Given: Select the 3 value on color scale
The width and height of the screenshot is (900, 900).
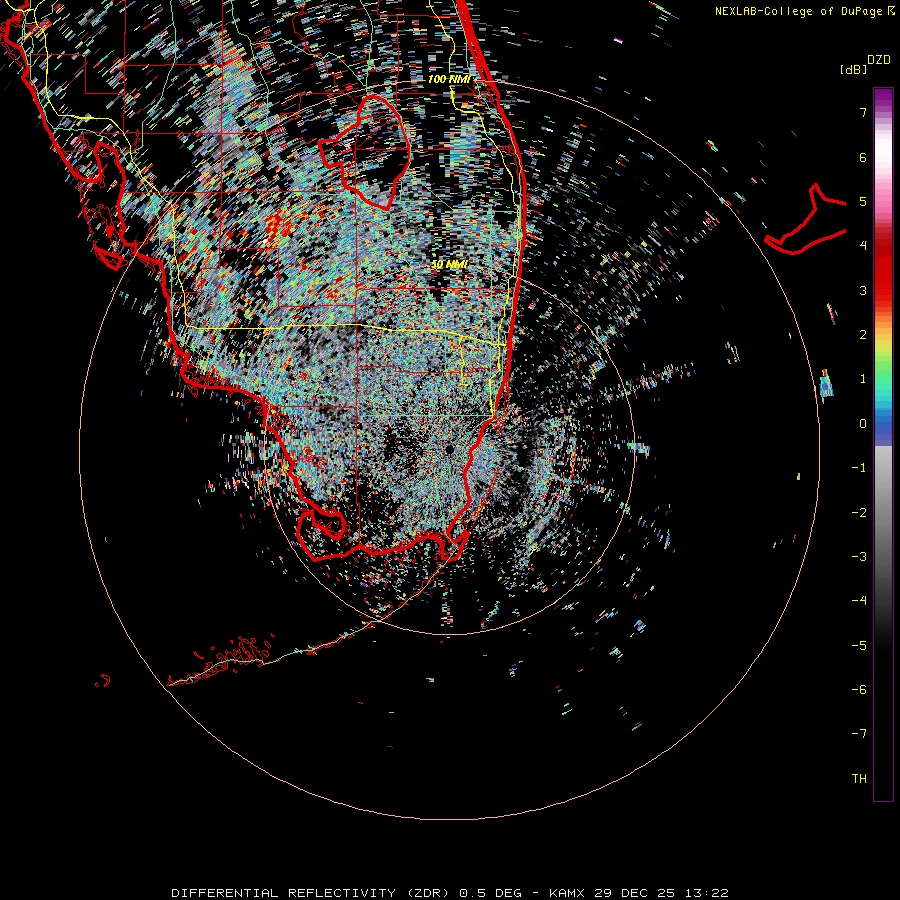Looking at the screenshot, I should [863, 290].
